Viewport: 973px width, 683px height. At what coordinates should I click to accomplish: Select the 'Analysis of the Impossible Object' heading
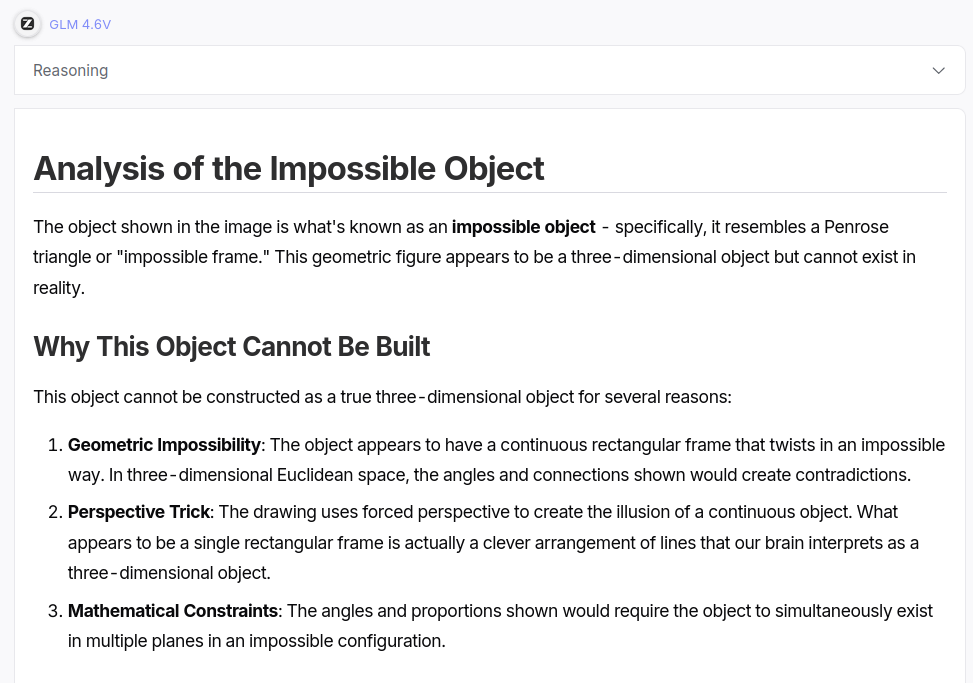pos(289,168)
